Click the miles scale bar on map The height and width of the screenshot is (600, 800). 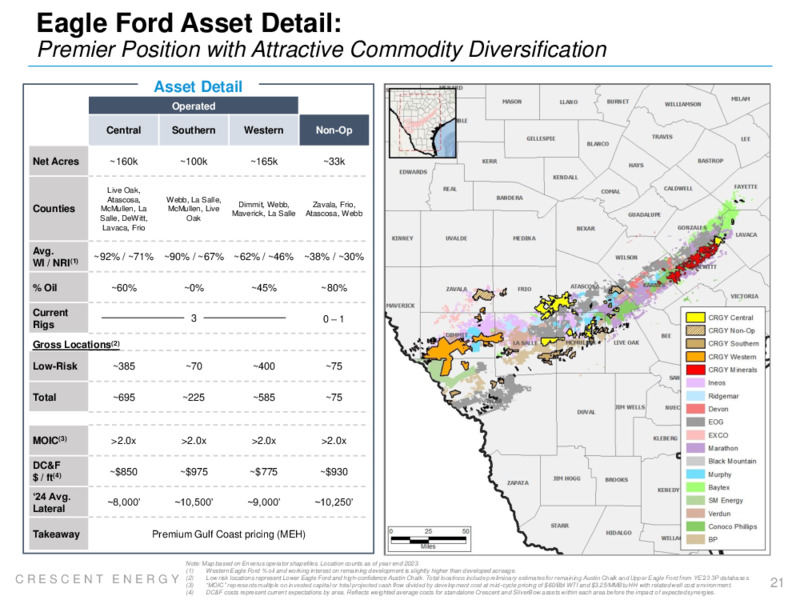[x=429, y=539]
